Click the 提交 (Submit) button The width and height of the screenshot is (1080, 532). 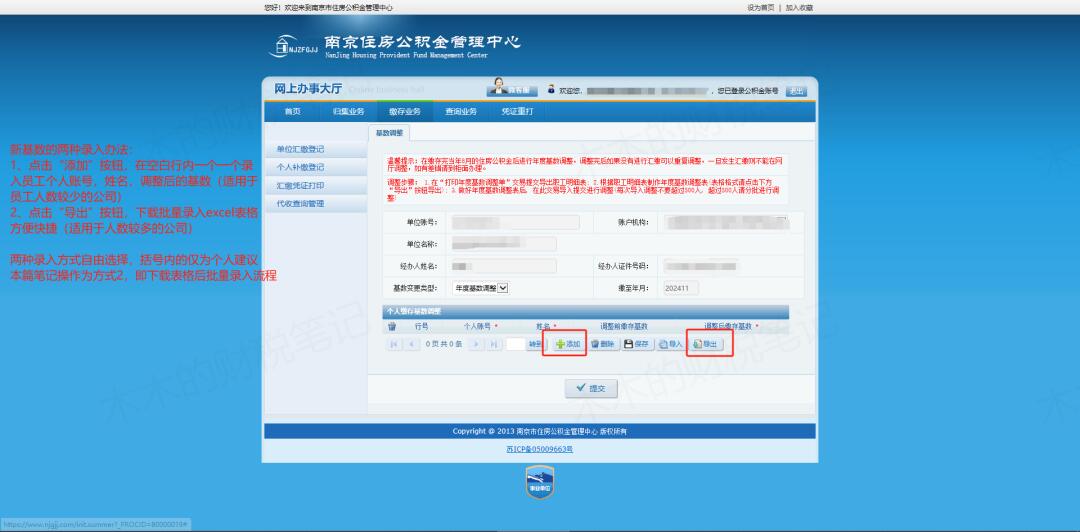591,389
